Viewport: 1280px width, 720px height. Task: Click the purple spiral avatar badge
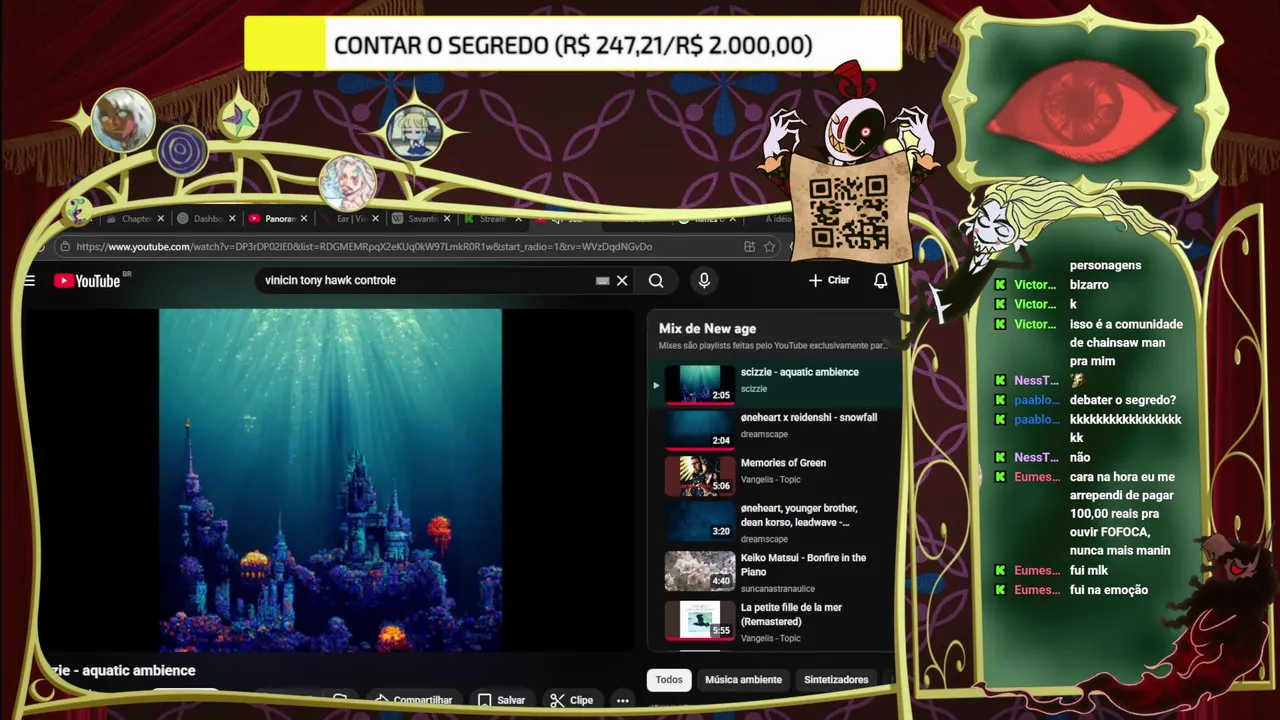coord(182,152)
